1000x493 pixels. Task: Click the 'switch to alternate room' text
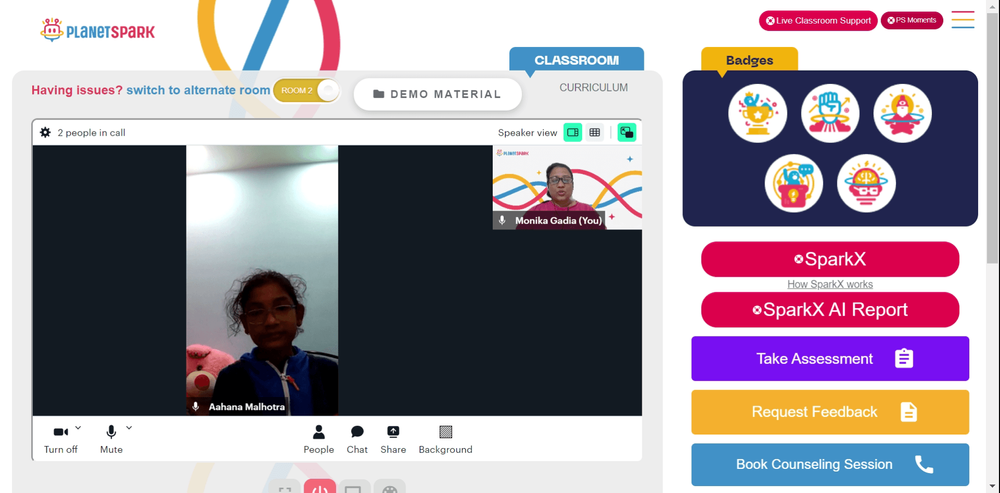[x=198, y=91]
